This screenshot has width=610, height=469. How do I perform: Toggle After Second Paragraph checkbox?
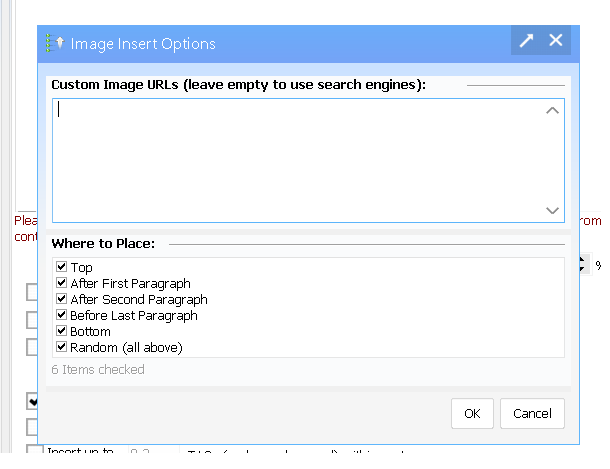click(61, 299)
